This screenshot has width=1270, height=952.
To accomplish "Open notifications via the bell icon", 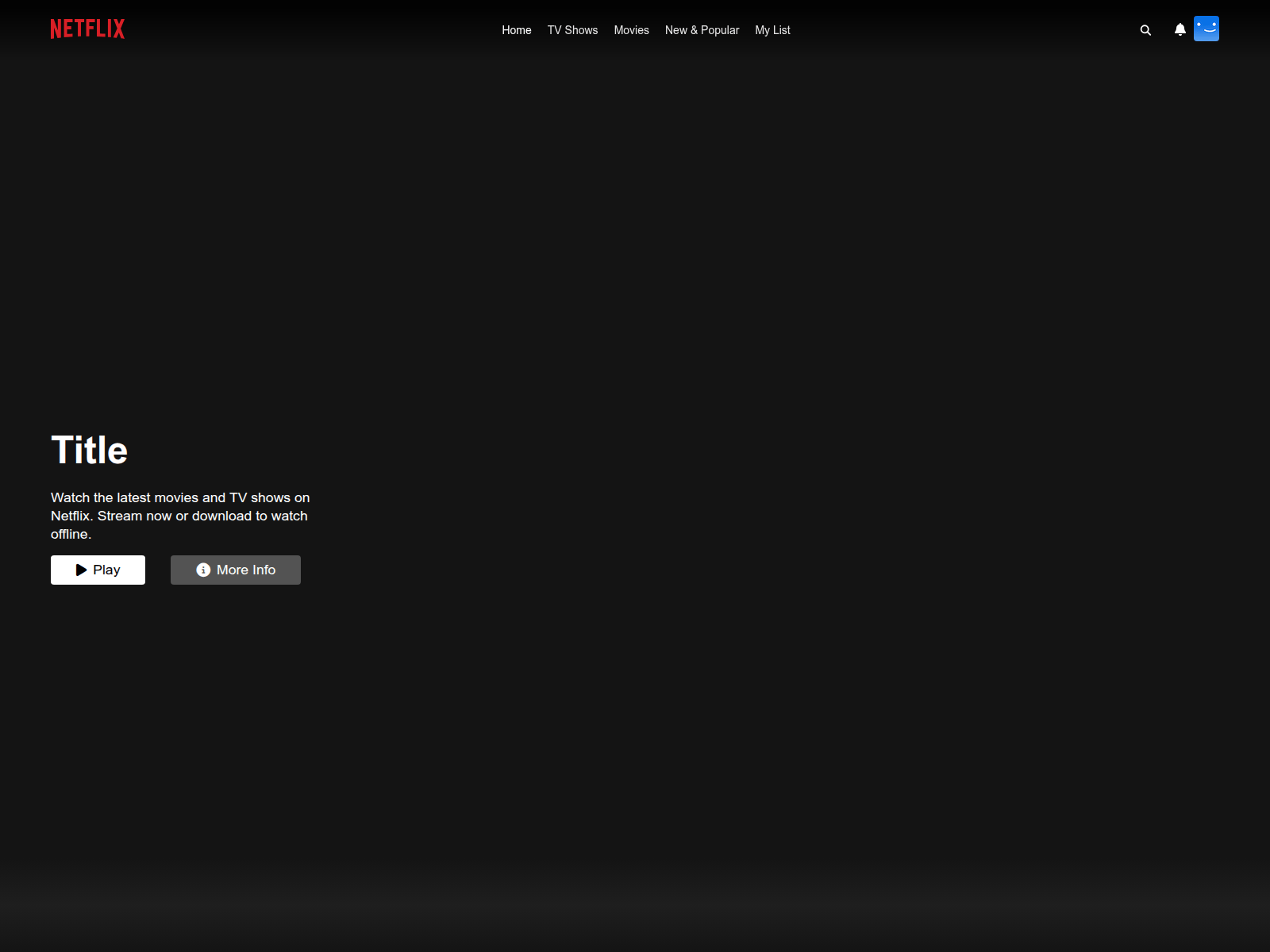I will 1180,29.
